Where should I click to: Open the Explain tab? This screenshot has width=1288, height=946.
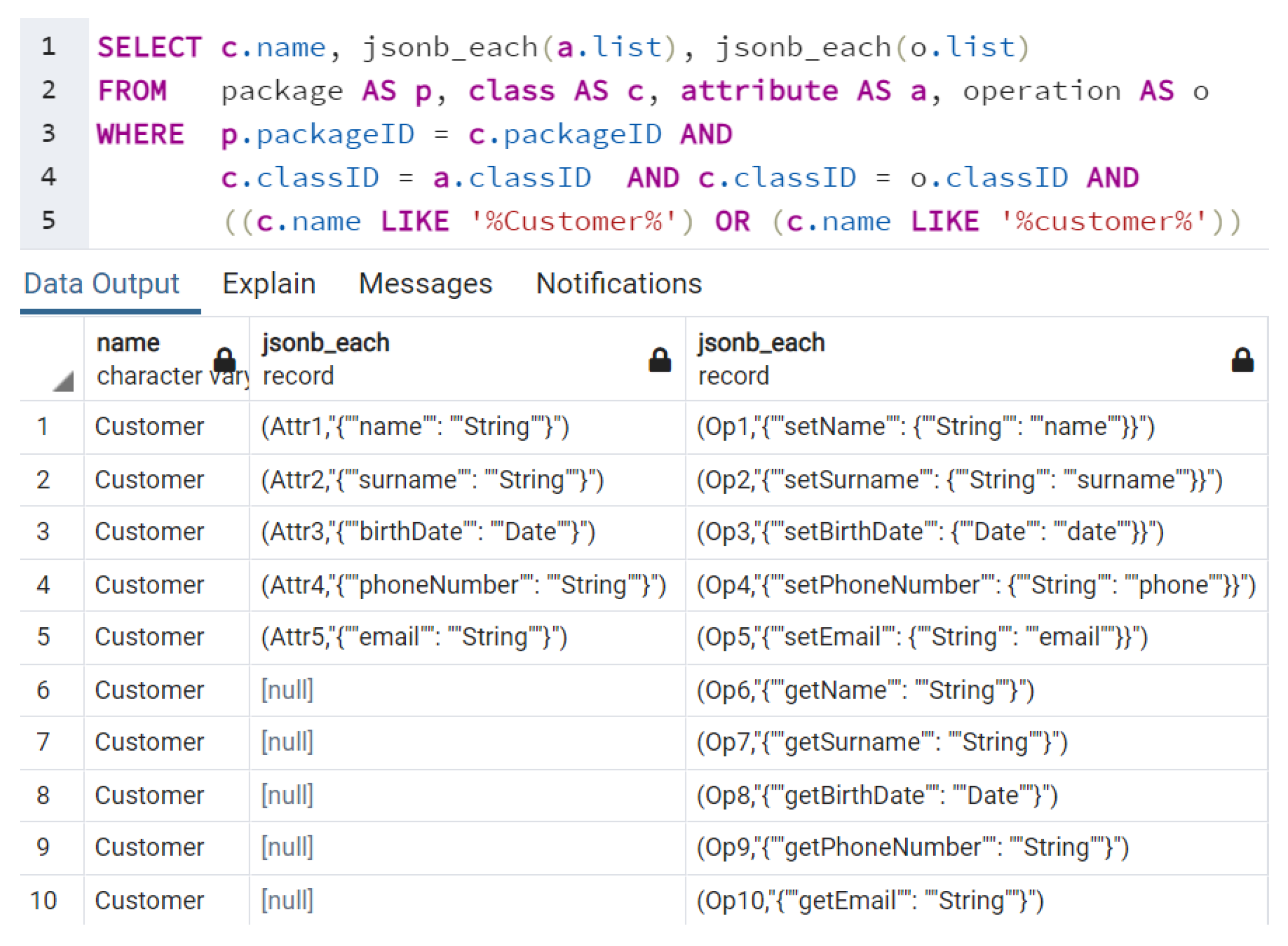[x=269, y=283]
